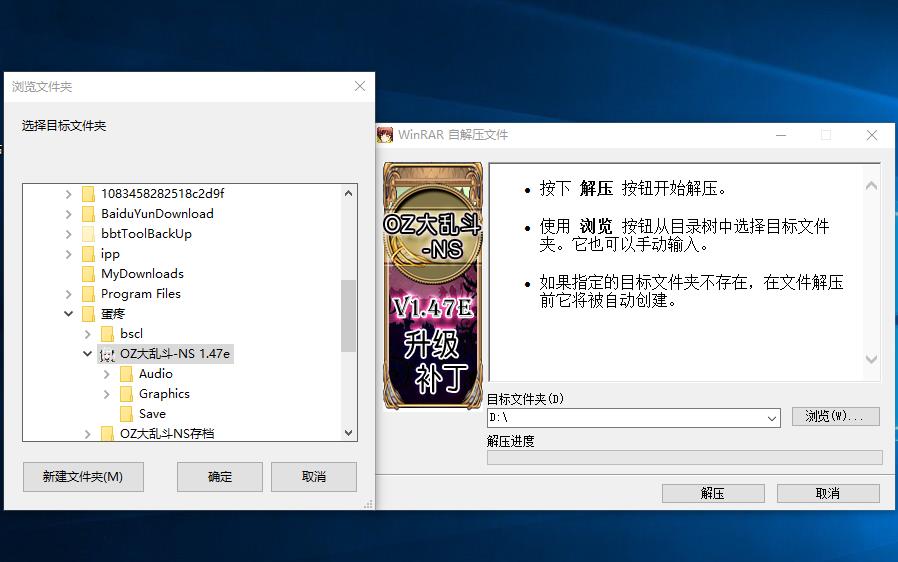Click the OZ大乱斗-NS 1.47e folder icon
This screenshot has width=898, height=562.
click(x=107, y=354)
